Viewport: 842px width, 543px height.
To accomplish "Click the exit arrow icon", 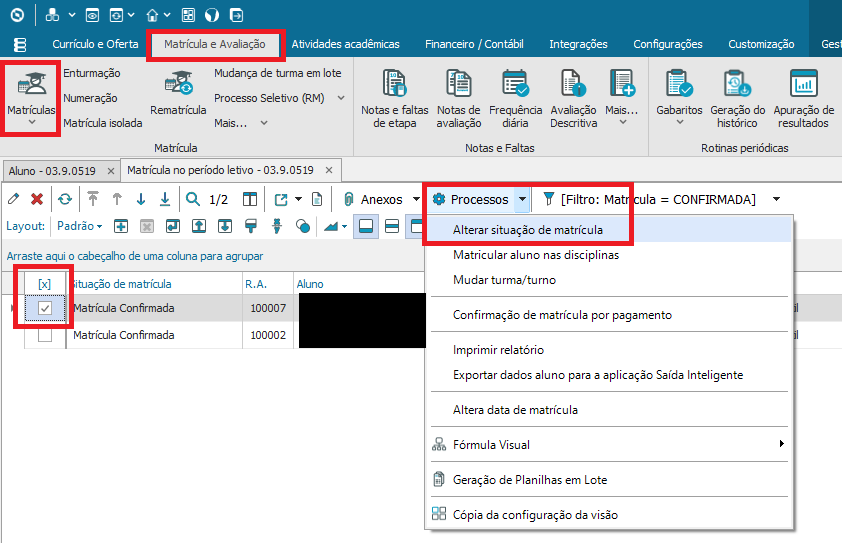I will click(x=236, y=15).
